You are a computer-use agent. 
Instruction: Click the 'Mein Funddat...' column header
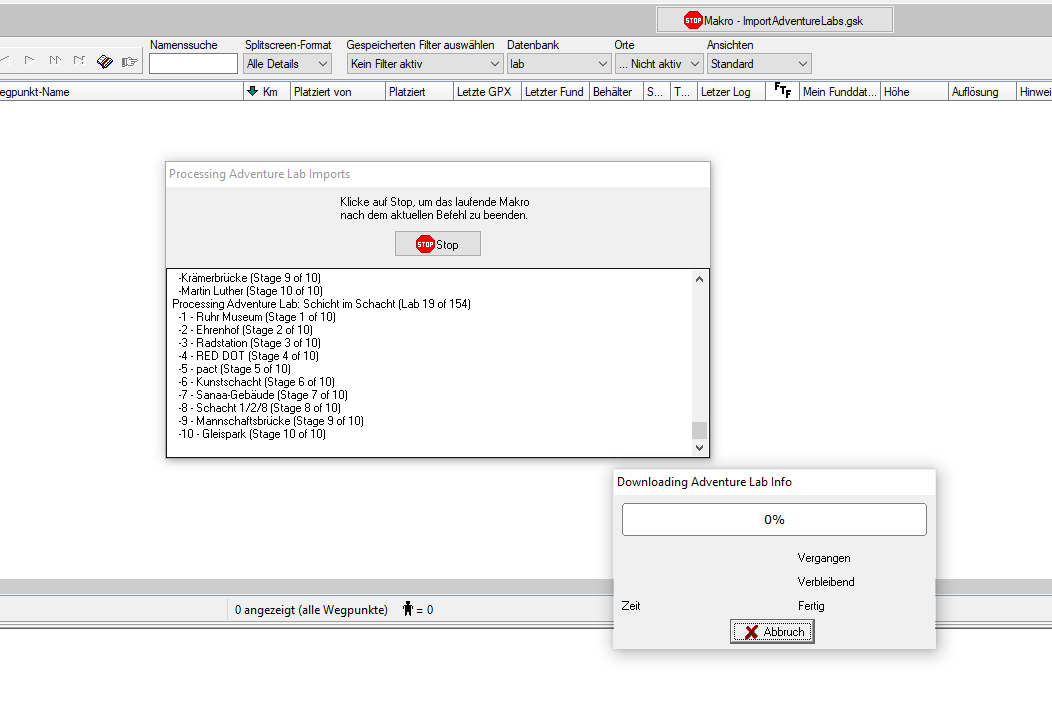[839, 92]
